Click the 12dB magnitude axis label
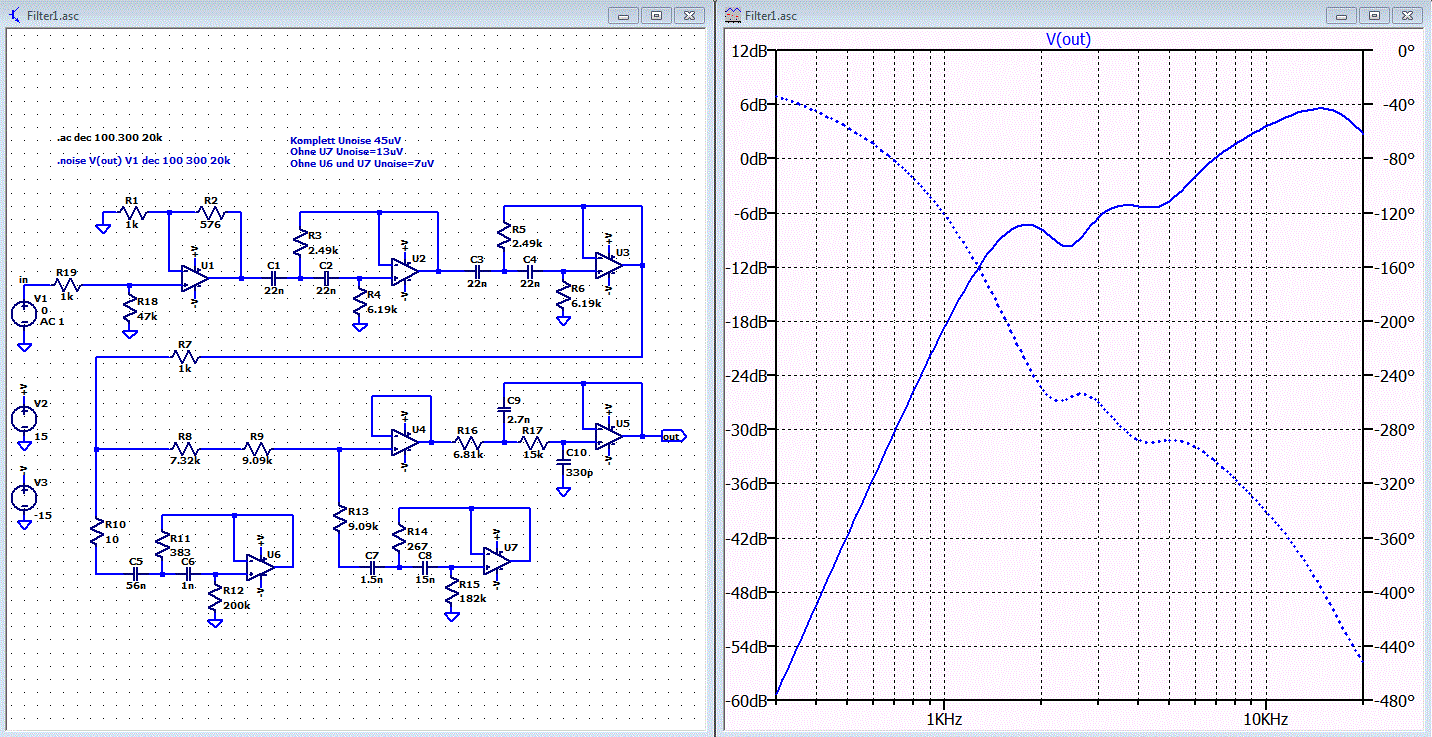The height and width of the screenshot is (737, 1432). pos(750,51)
